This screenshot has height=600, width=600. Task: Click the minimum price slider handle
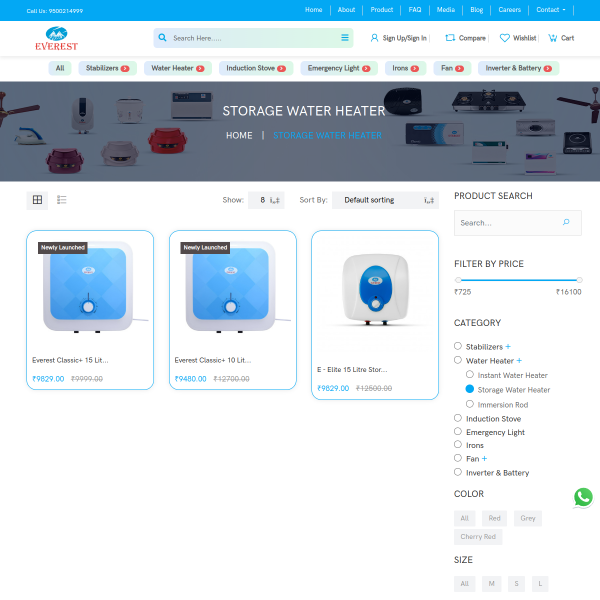point(458,280)
